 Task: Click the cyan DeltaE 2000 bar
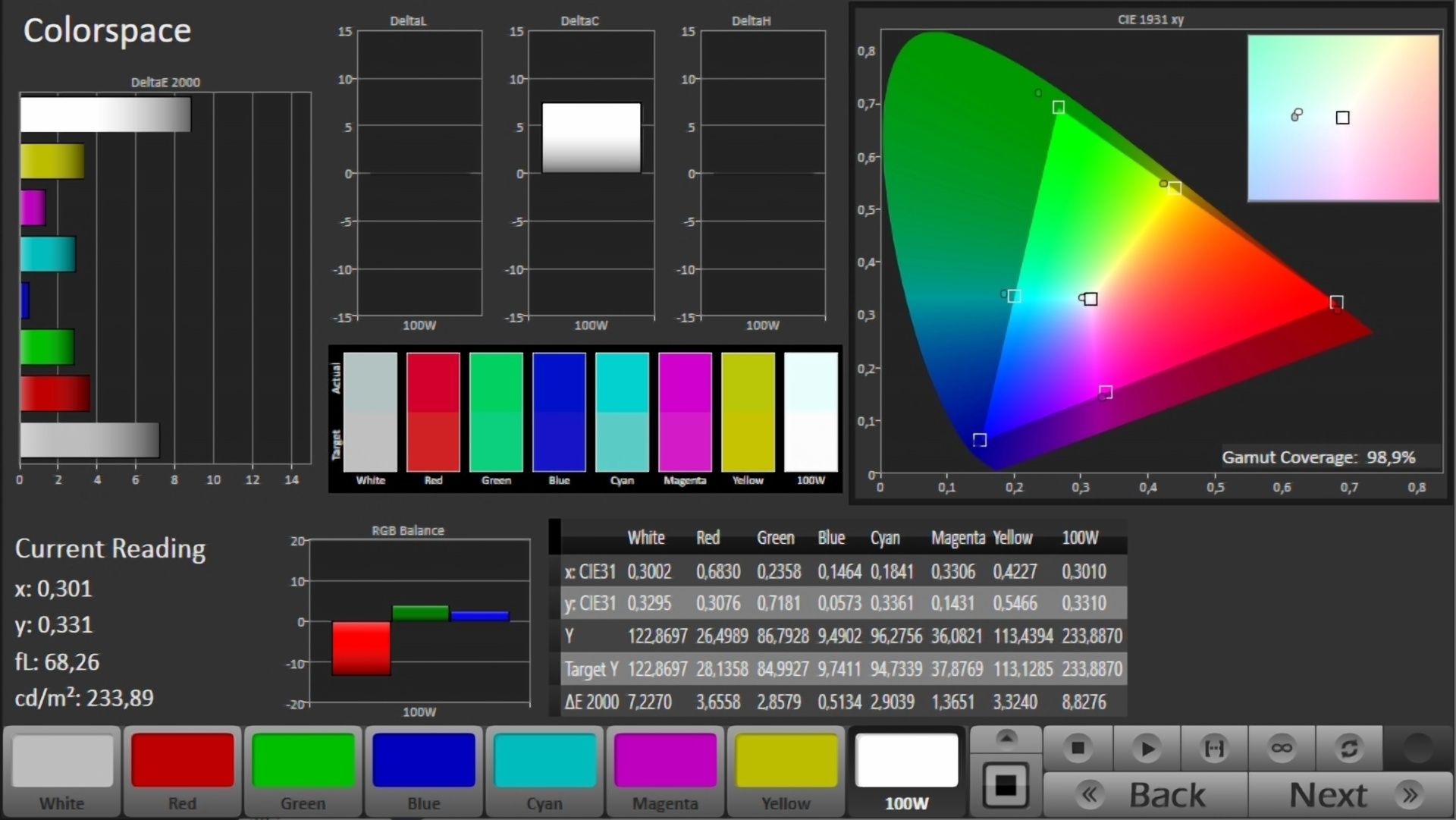(x=48, y=254)
